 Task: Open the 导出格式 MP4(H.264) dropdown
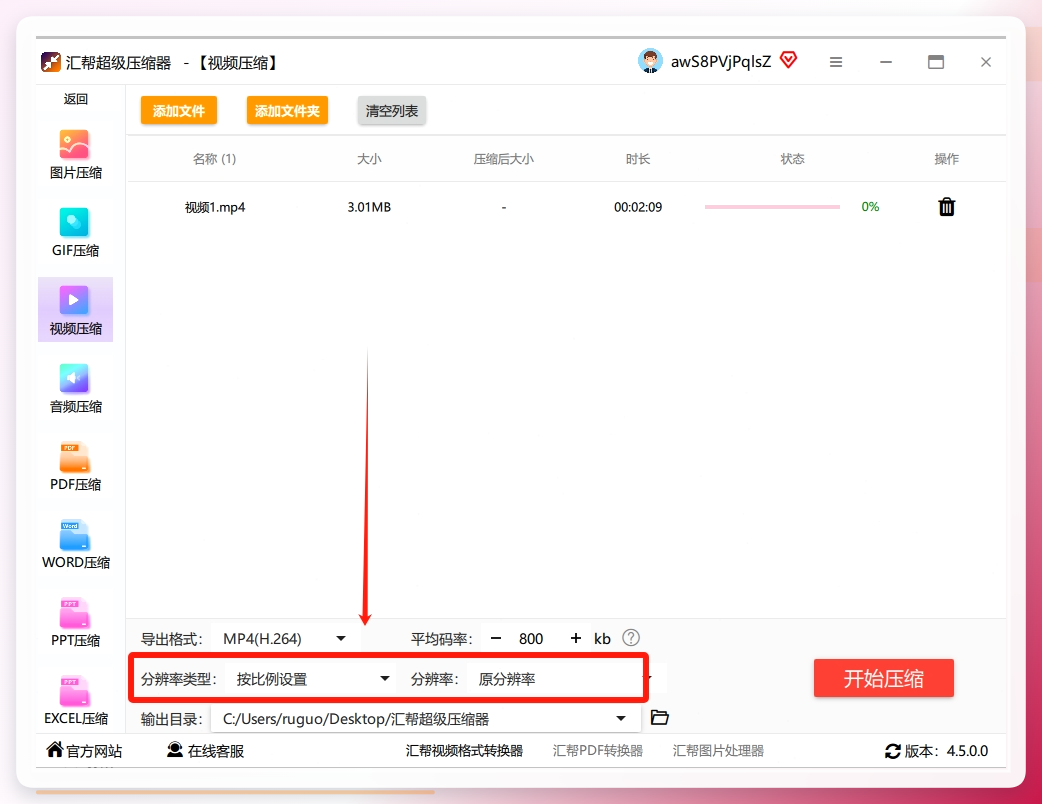(286, 639)
